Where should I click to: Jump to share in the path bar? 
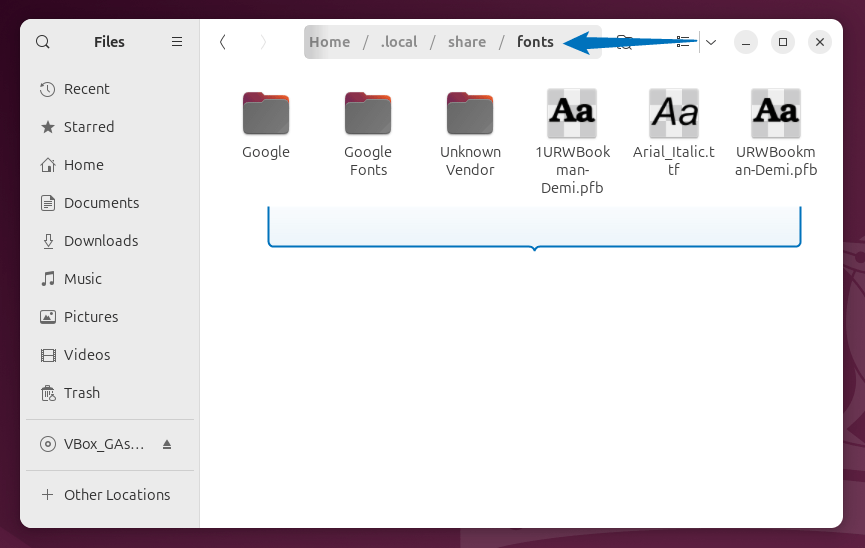click(x=467, y=42)
